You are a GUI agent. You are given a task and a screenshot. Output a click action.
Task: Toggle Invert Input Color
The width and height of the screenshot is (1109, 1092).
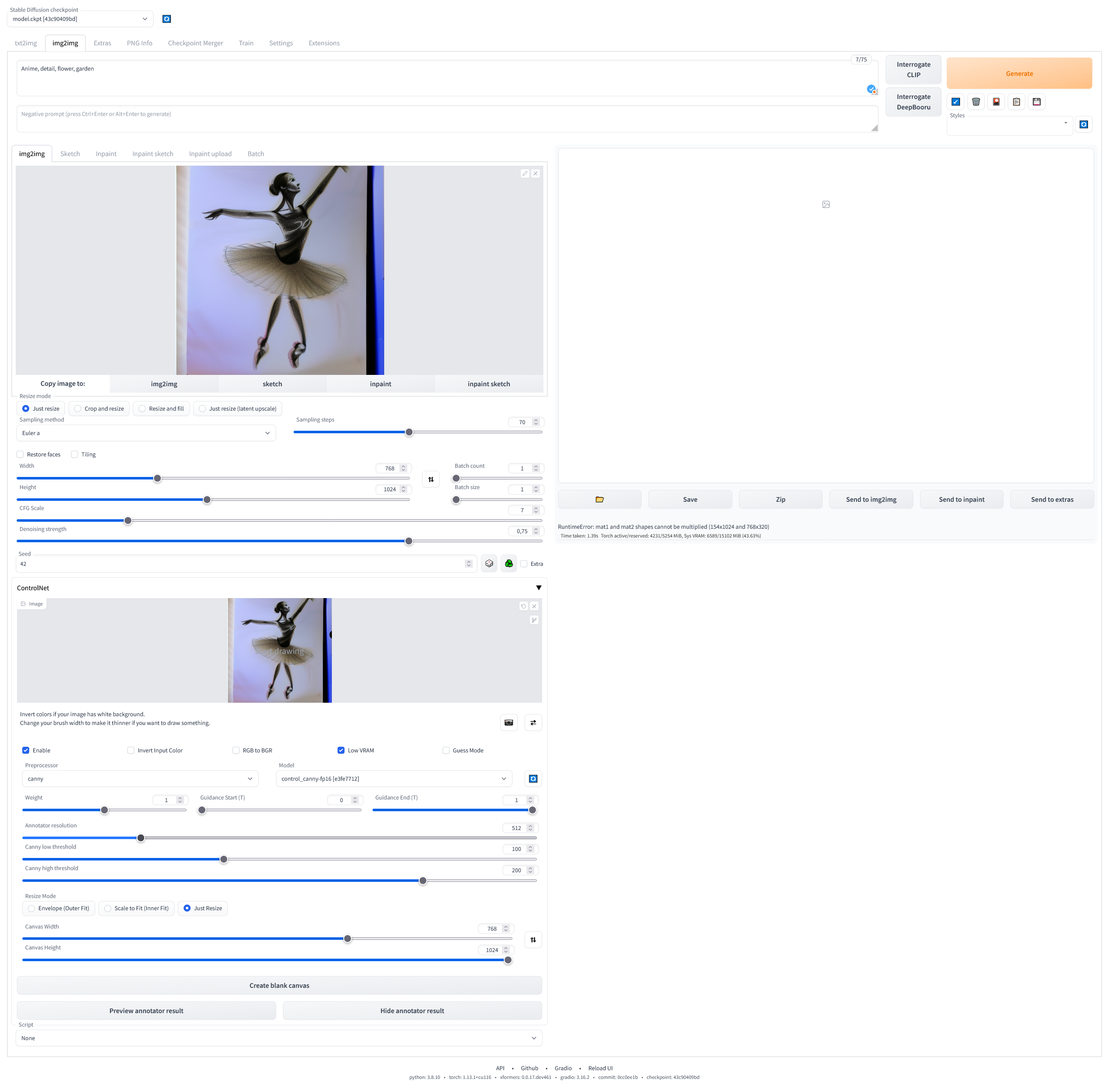pyautogui.click(x=131, y=751)
